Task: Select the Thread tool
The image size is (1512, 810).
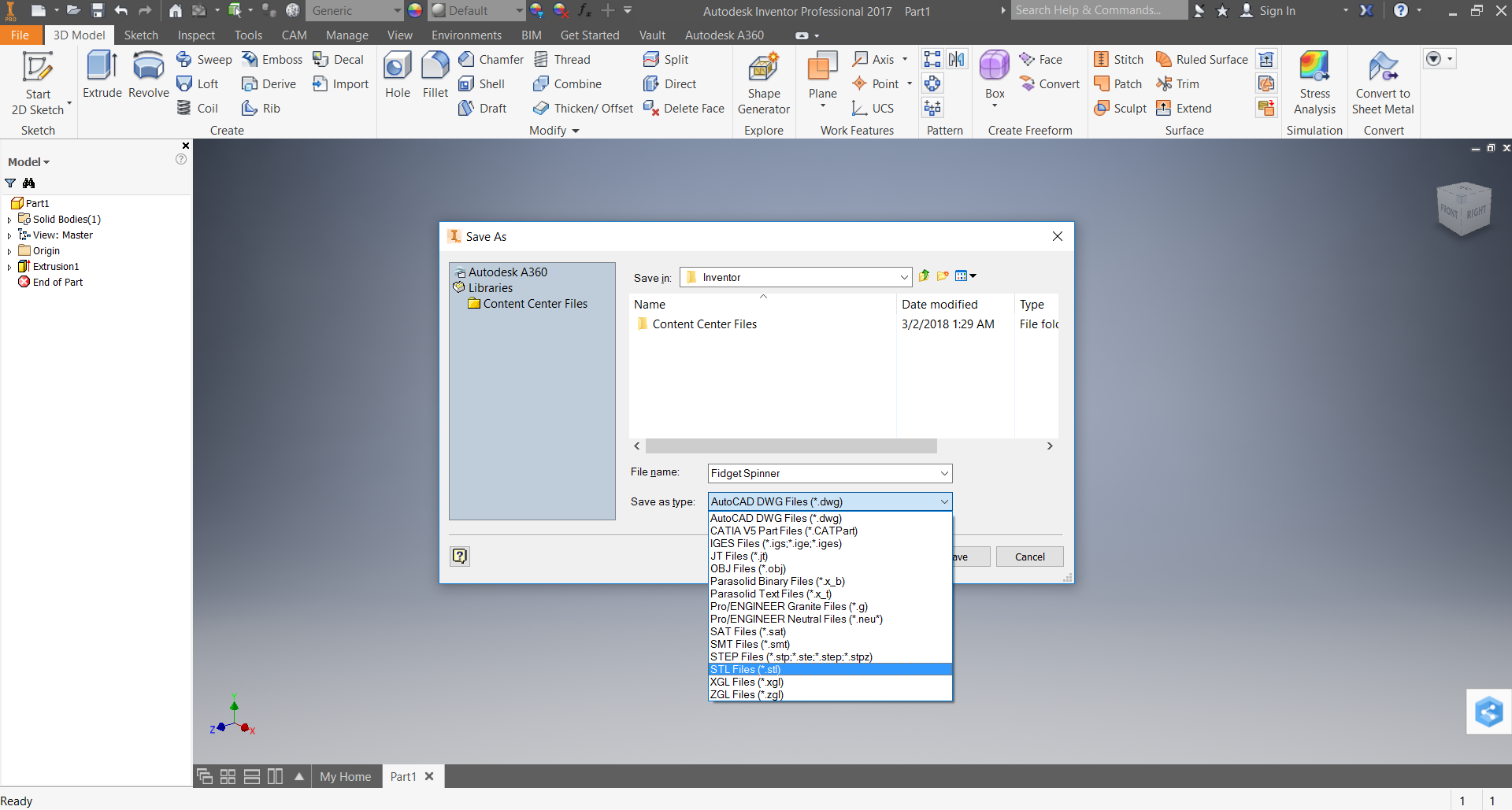Action: pos(561,60)
